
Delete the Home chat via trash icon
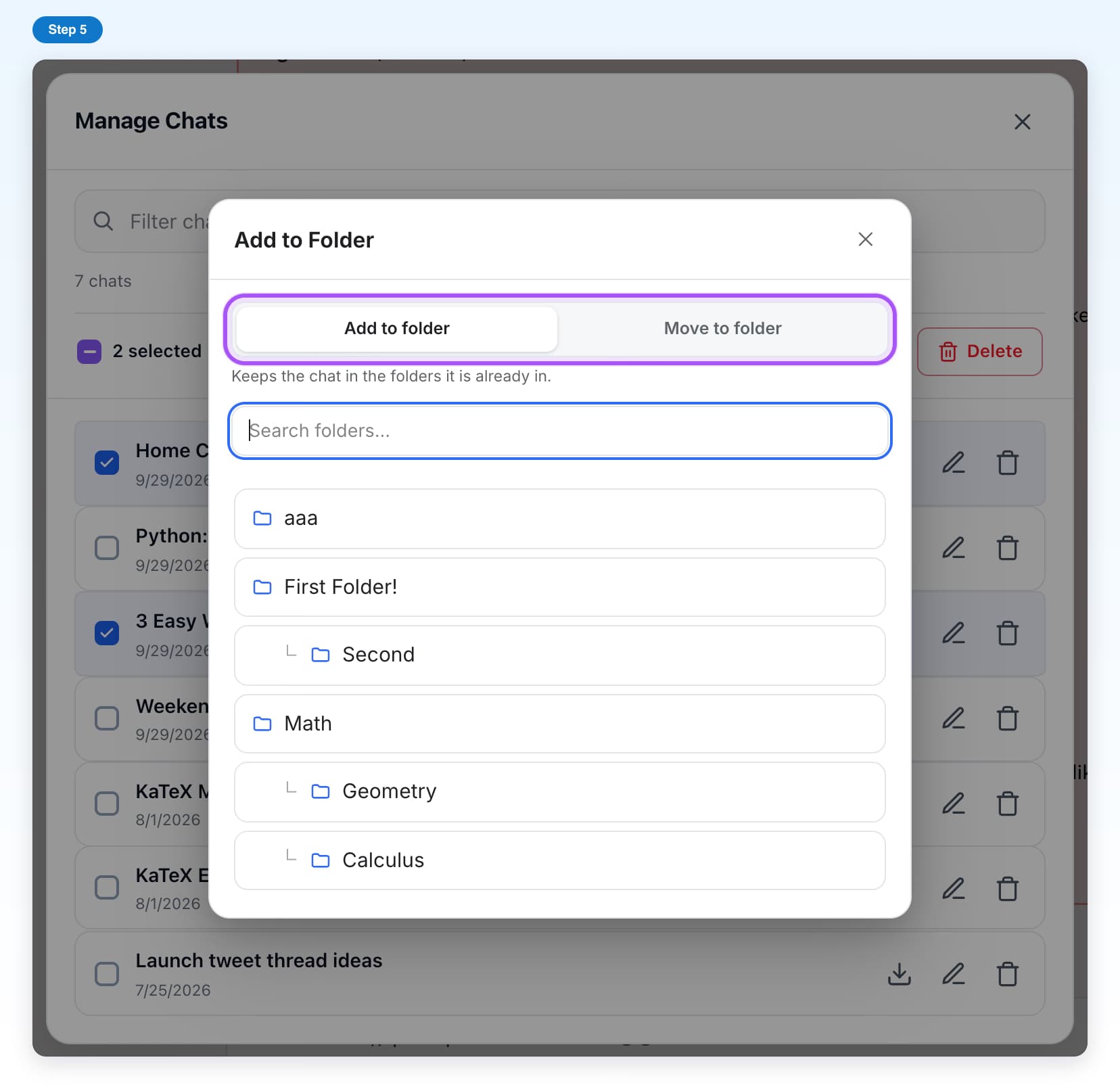click(1008, 463)
